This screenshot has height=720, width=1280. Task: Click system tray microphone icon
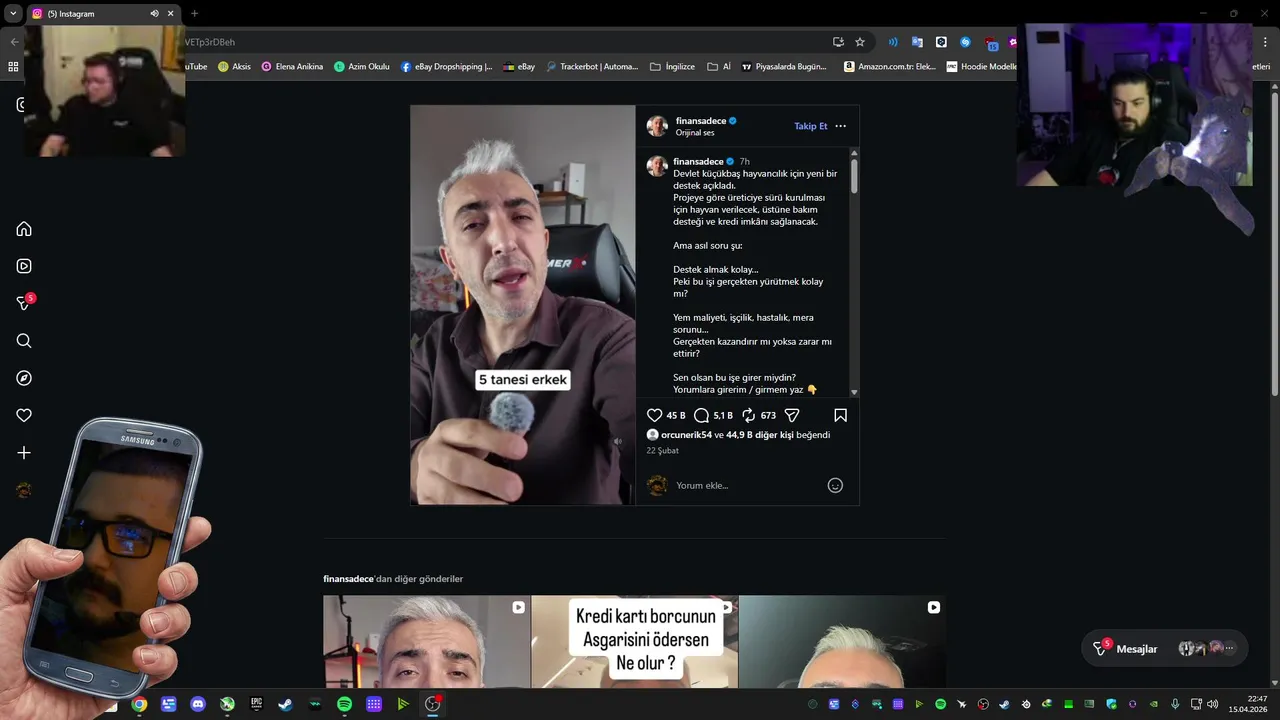pos(1175,704)
